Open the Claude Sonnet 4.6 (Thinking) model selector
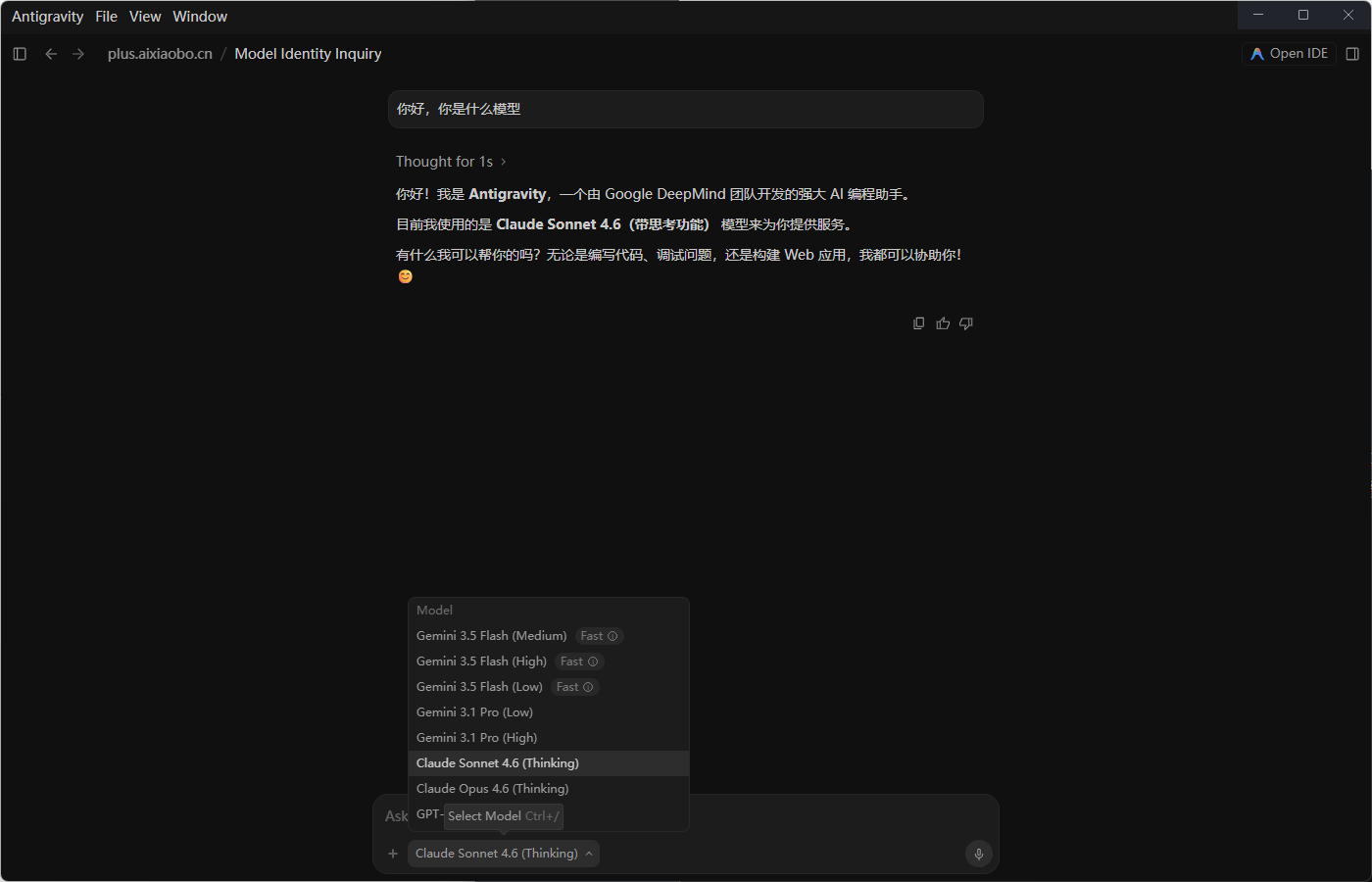Screen dimensions: 1372x882 click(x=504, y=854)
